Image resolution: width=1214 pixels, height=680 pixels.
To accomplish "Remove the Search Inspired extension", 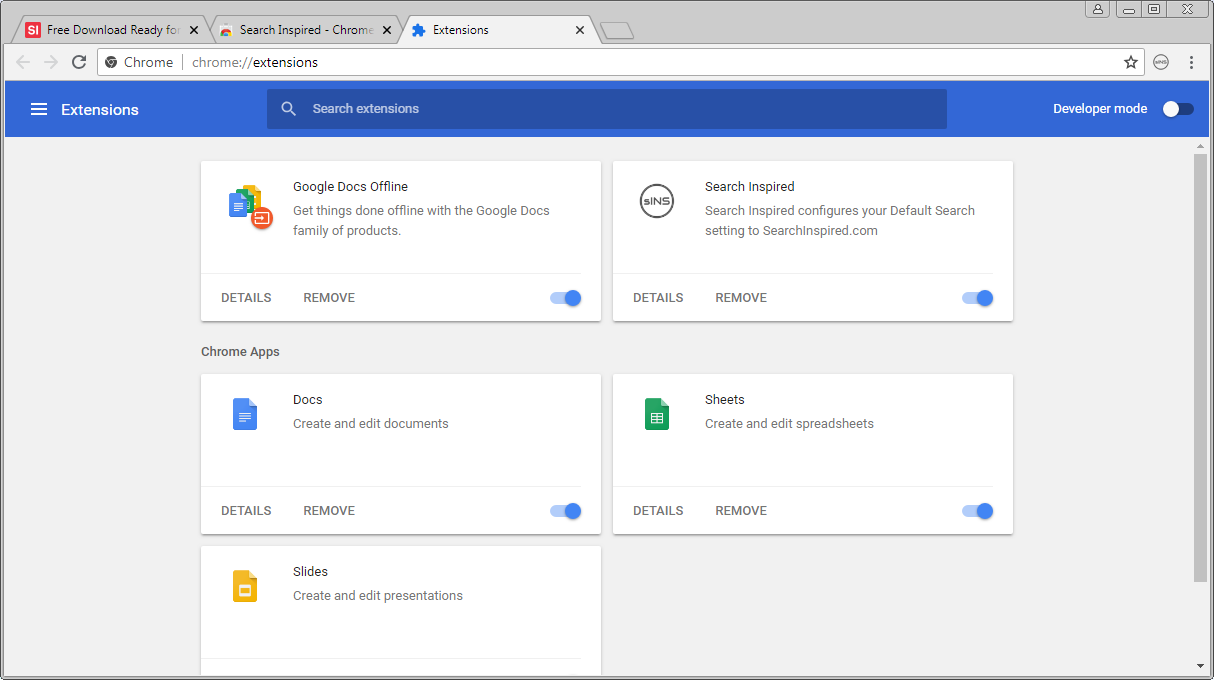I will (741, 298).
